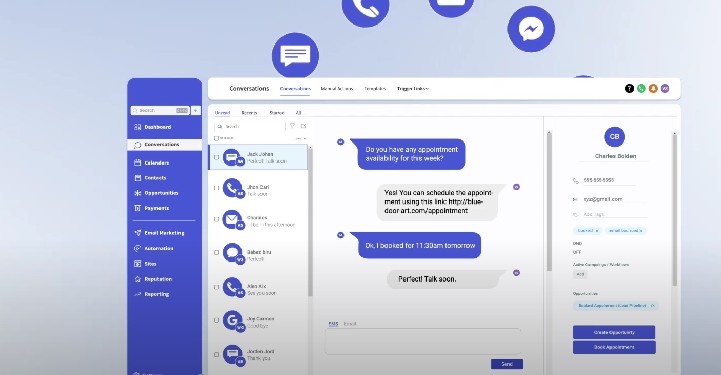Click the Send button

pyautogui.click(x=507, y=364)
